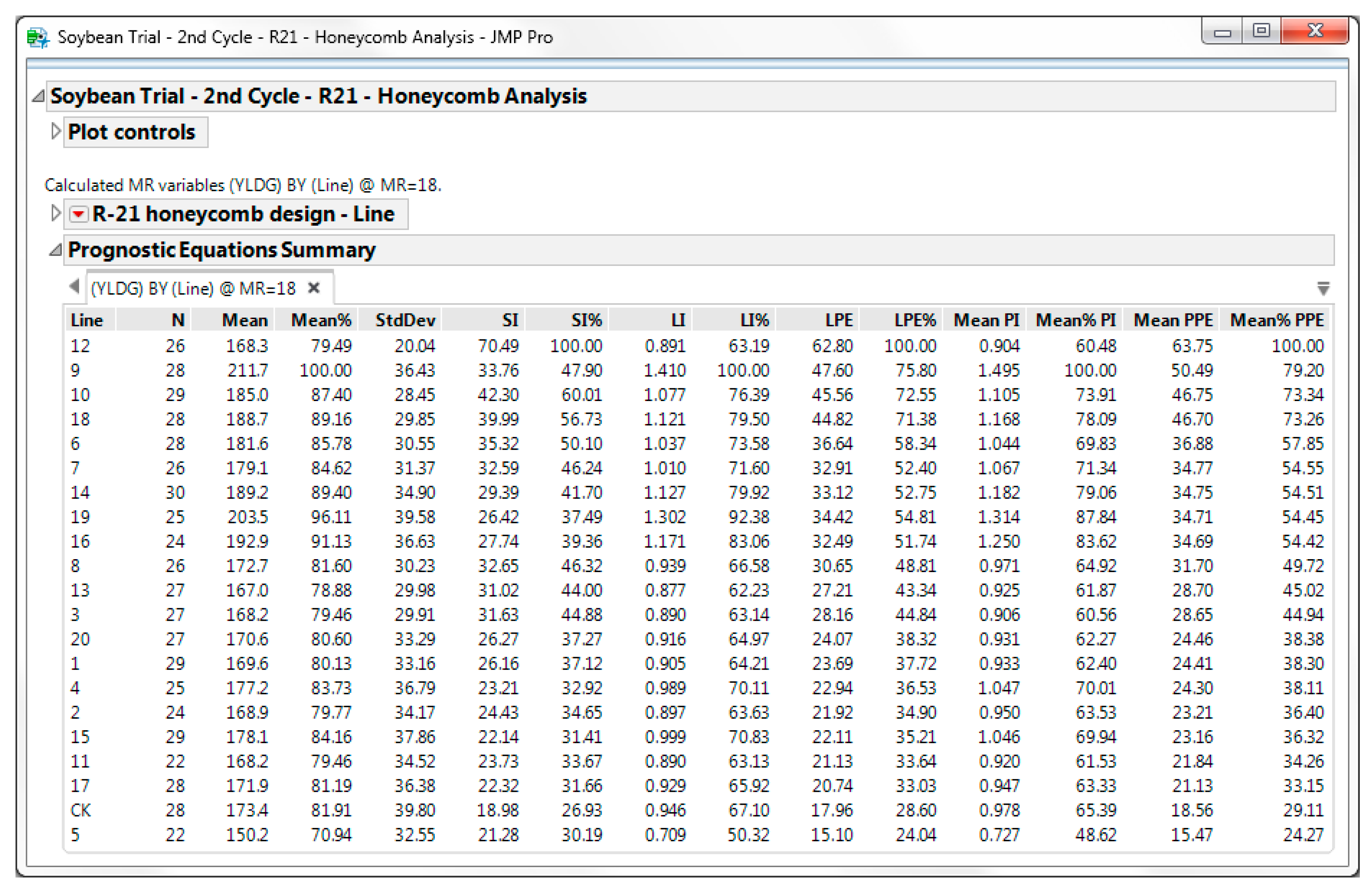Click the JMP Pro icon in the title bar

(x=37, y=36)
